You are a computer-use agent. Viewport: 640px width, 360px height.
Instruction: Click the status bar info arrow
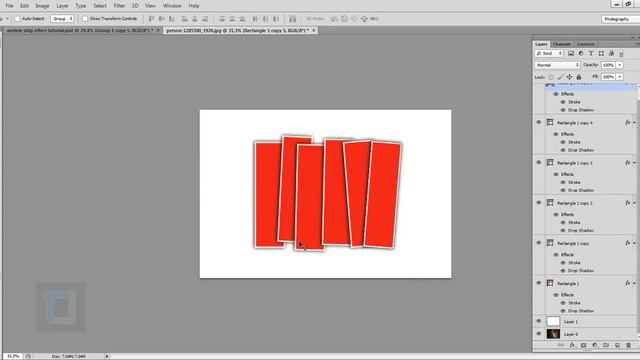tap(107, 356)
